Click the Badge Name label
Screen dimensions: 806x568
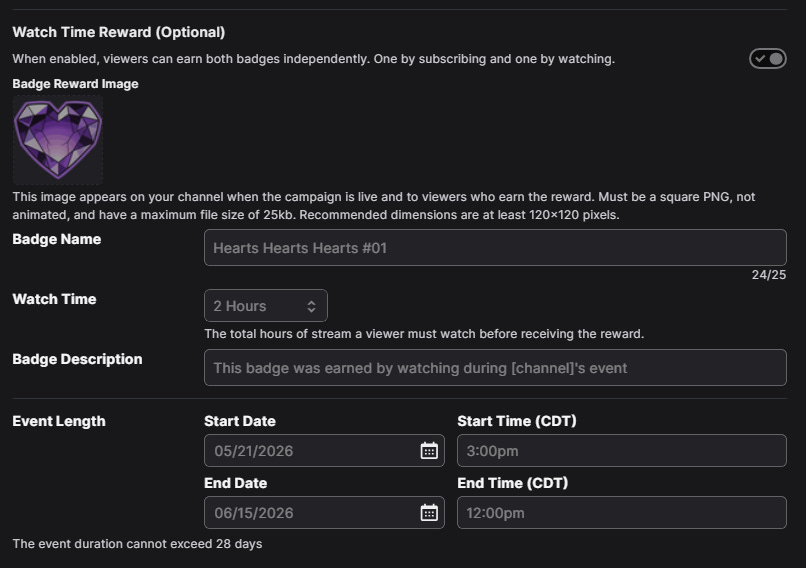click(57, 240)
